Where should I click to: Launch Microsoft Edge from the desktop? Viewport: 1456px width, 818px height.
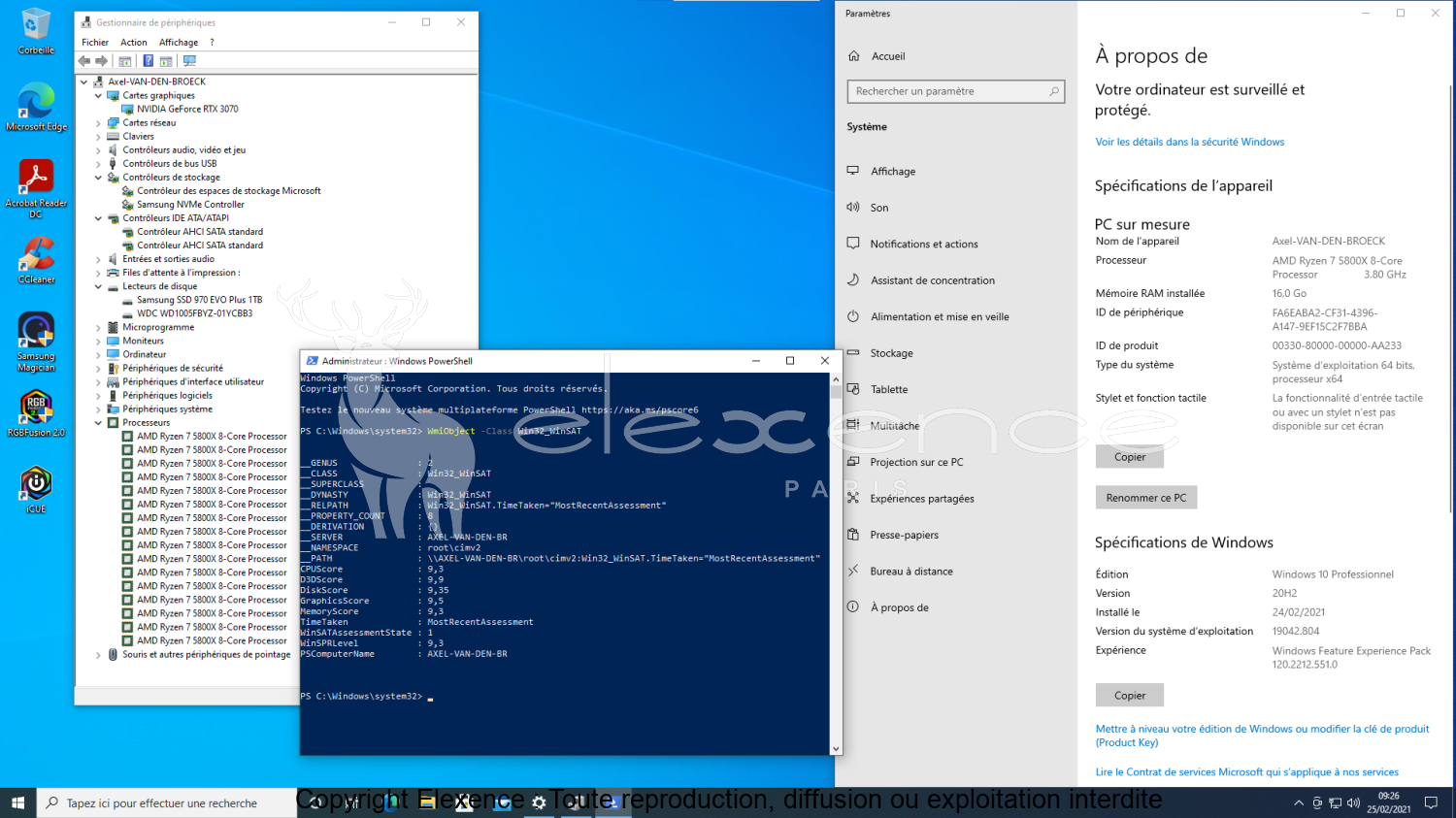[36, 107]
